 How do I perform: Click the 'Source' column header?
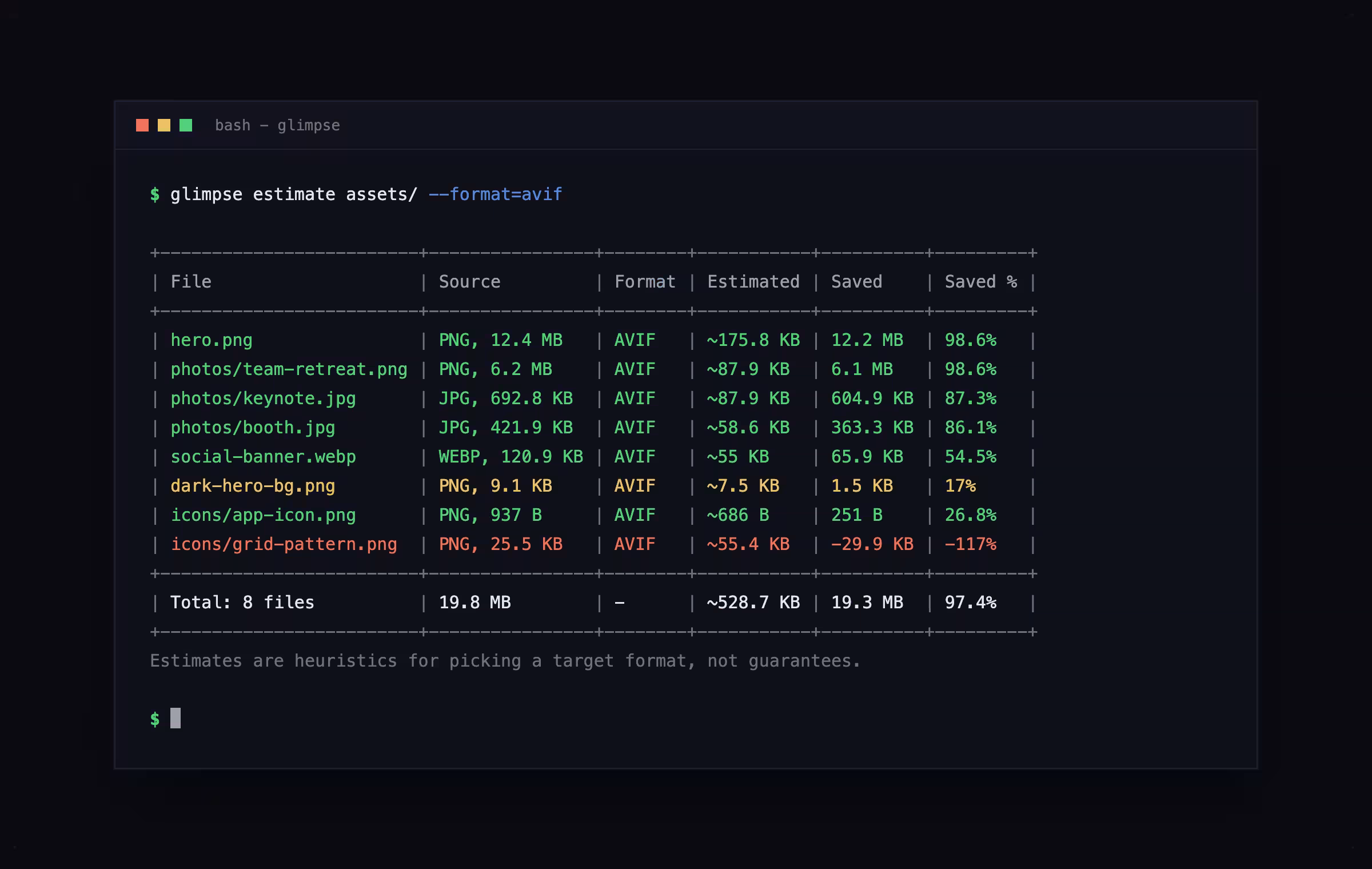(469, 282)
